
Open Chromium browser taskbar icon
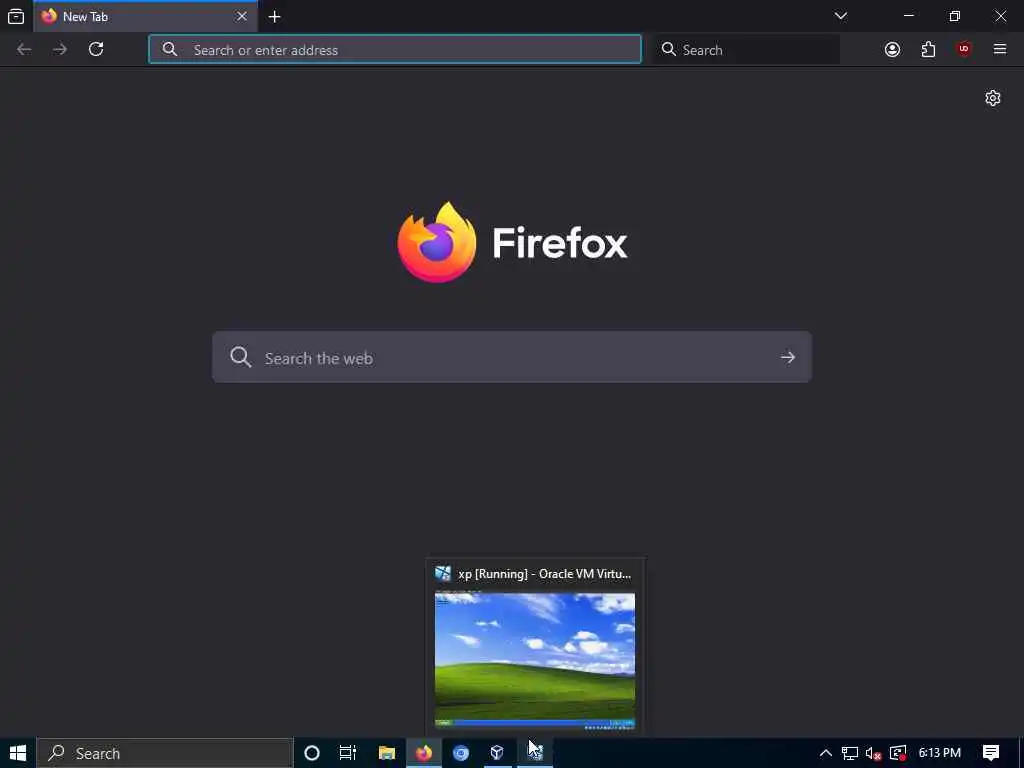(461, 753)
